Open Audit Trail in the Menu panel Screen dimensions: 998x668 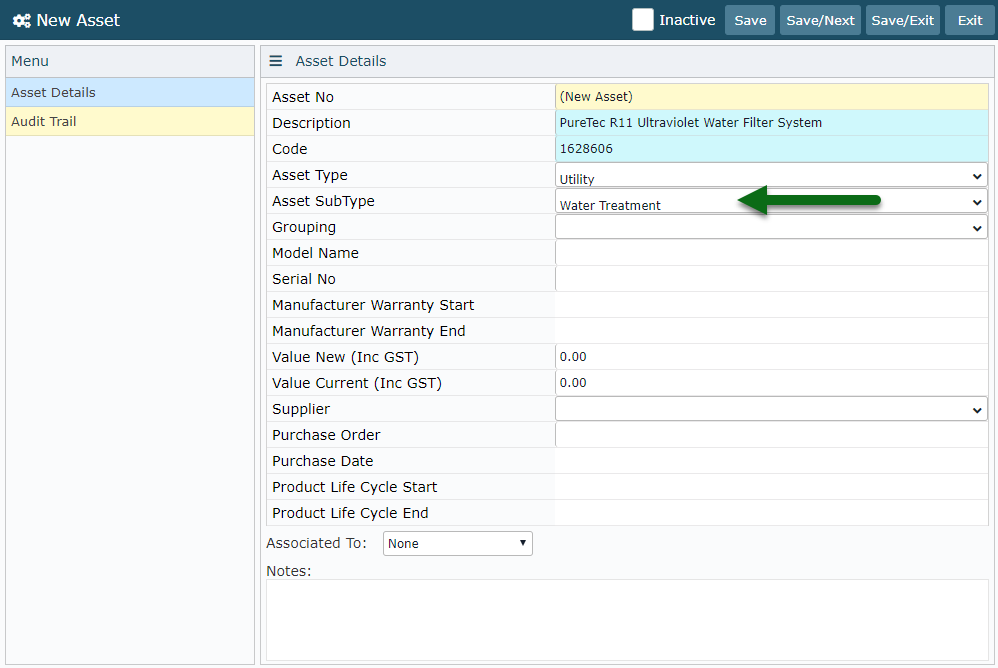coord(130,121)
